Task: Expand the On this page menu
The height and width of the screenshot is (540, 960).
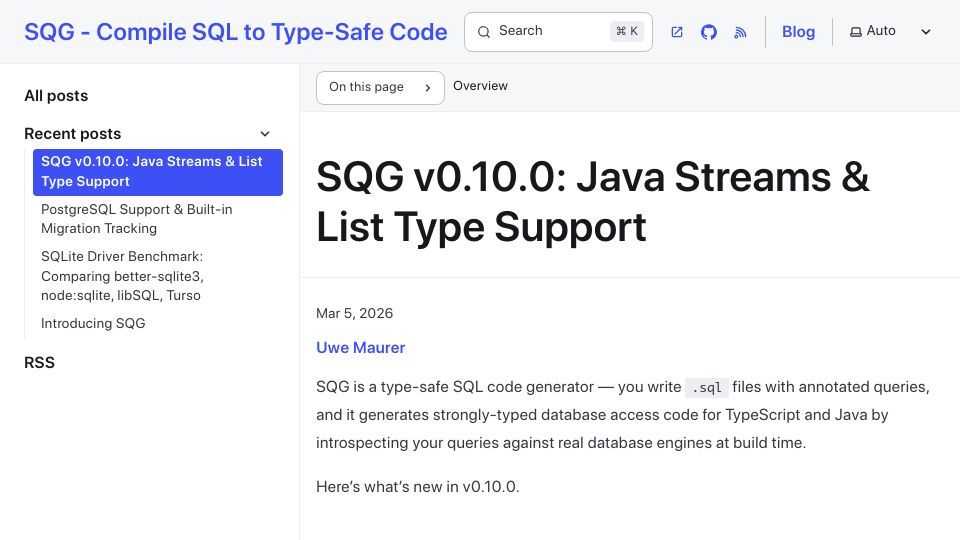Action: [x=380, y=88]
